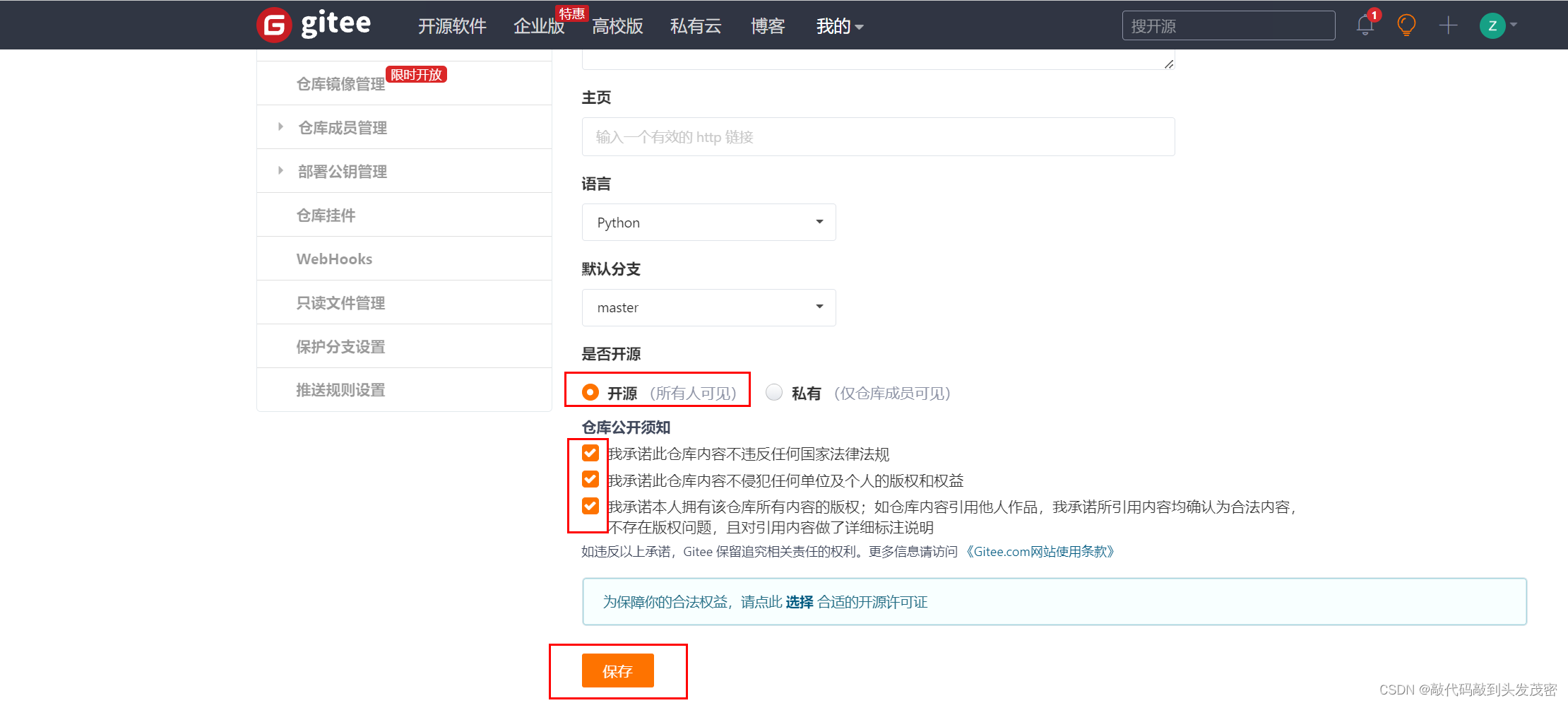Open the notifications bell icon
Screen dimensions: 1568x703
(x=1365, y=25)
